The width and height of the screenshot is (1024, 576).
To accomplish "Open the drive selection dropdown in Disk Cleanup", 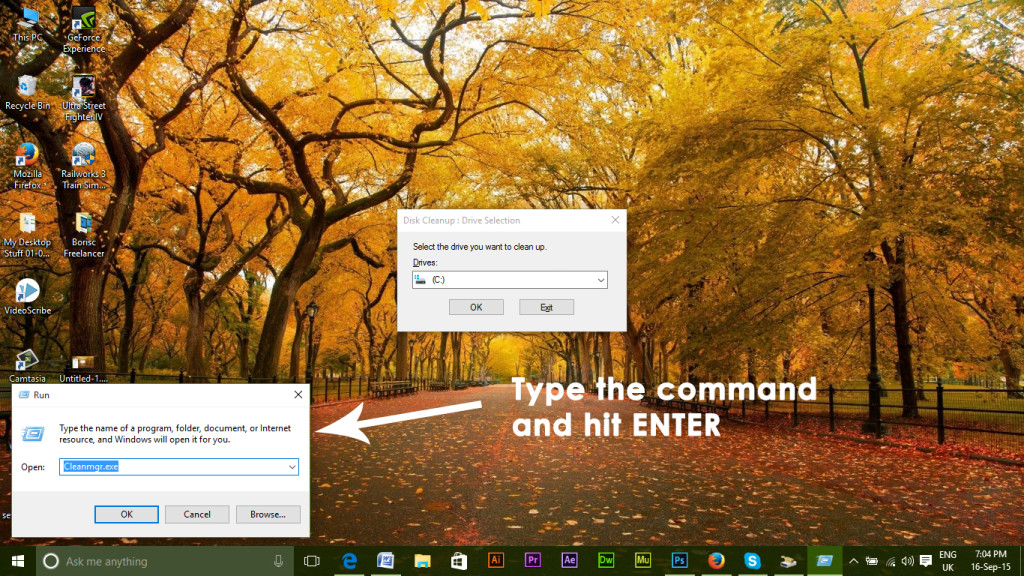I will tap(600, 280).
